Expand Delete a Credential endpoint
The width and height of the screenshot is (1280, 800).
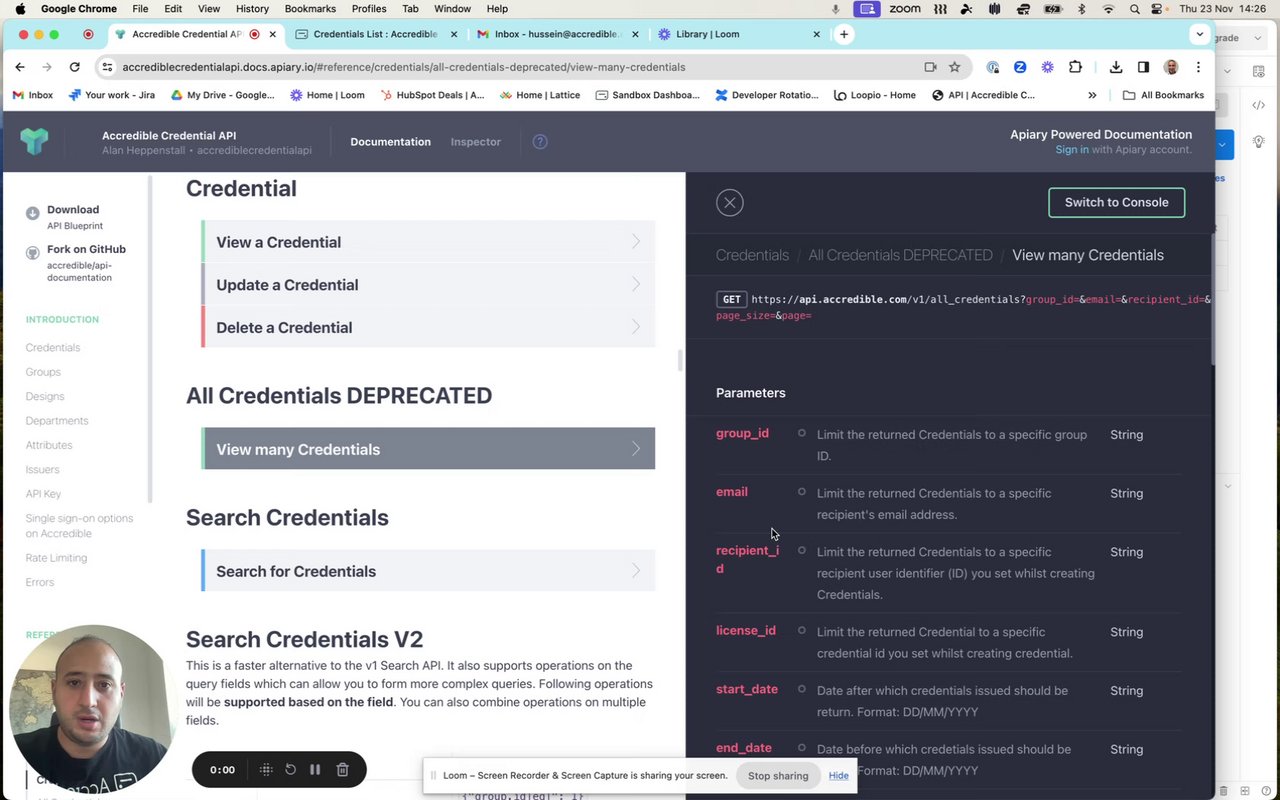coord(428,328)
